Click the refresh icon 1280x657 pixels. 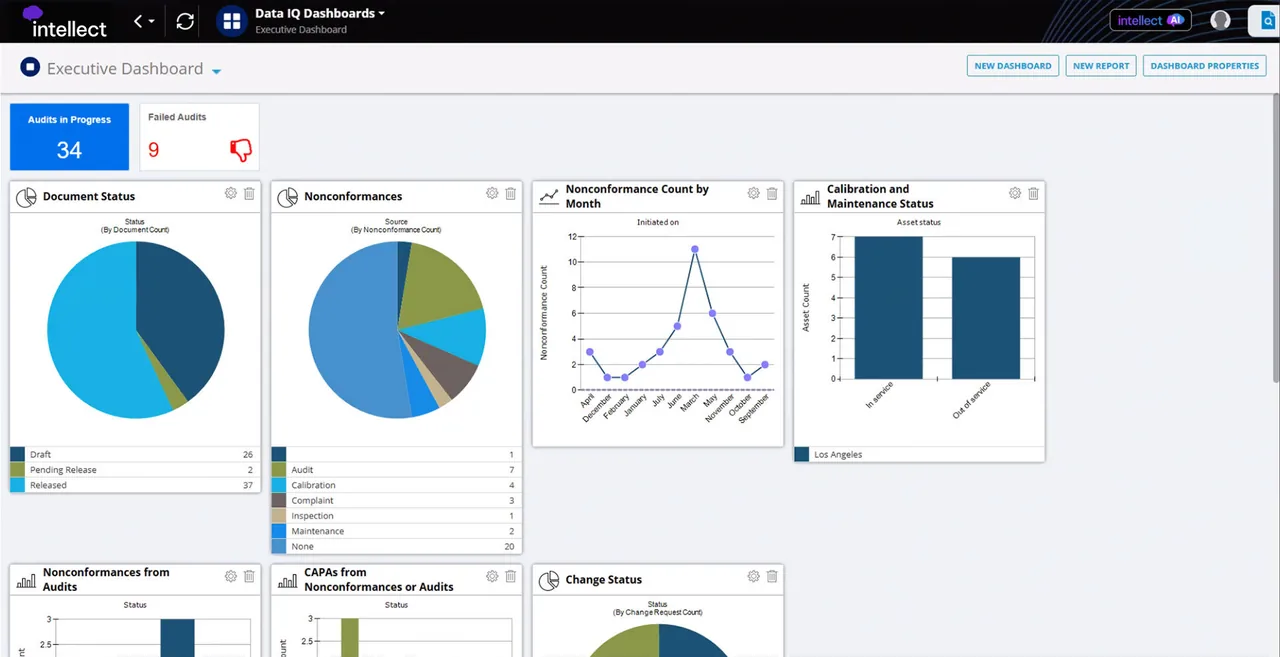tap(185, 21)
